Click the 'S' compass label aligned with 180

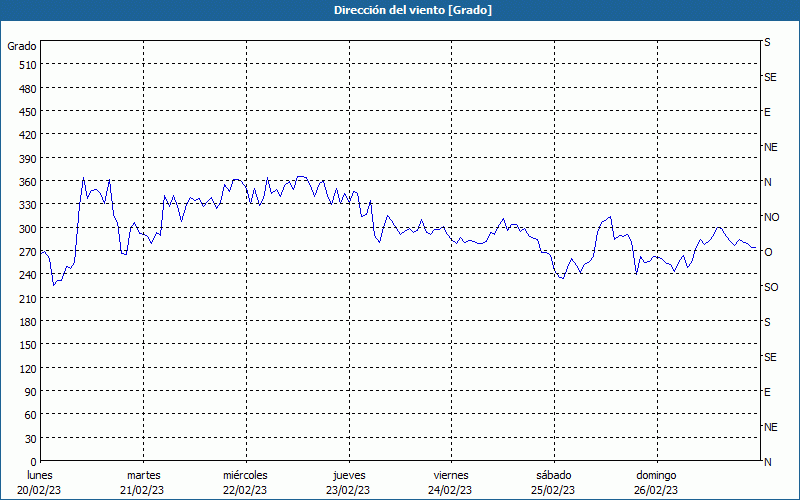point(767,322)
